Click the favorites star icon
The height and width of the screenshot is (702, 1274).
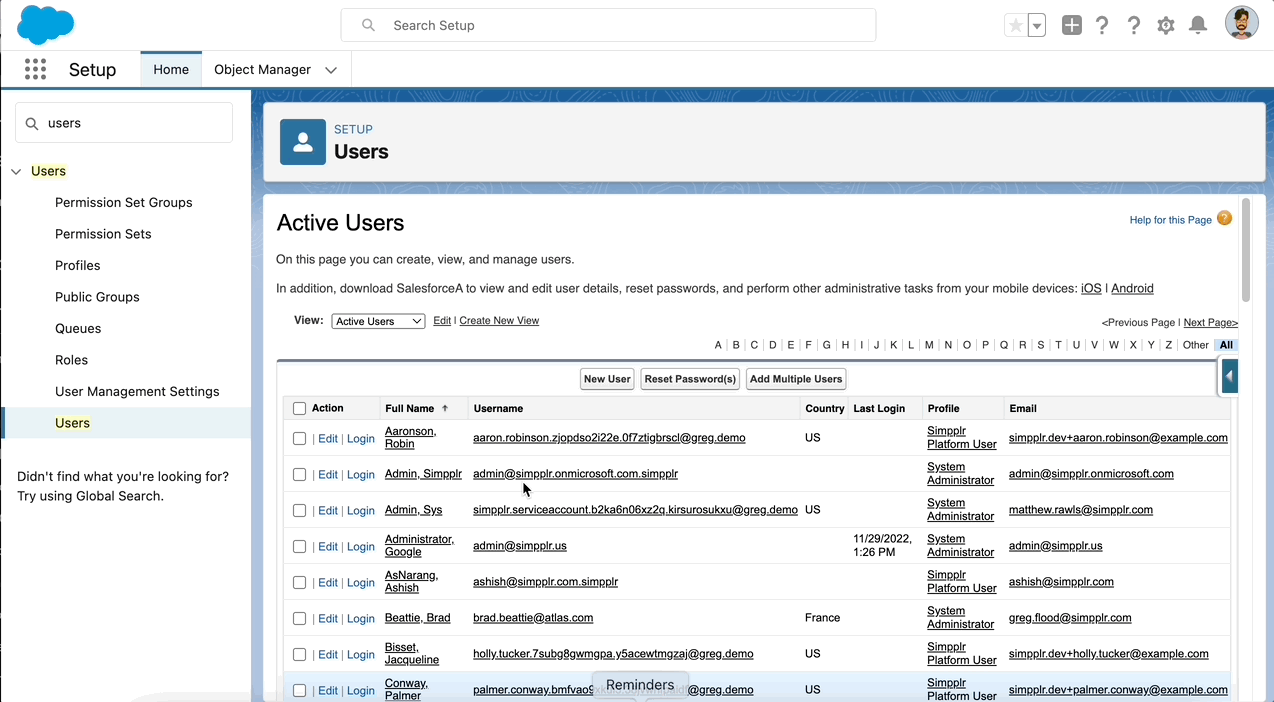1016,26
